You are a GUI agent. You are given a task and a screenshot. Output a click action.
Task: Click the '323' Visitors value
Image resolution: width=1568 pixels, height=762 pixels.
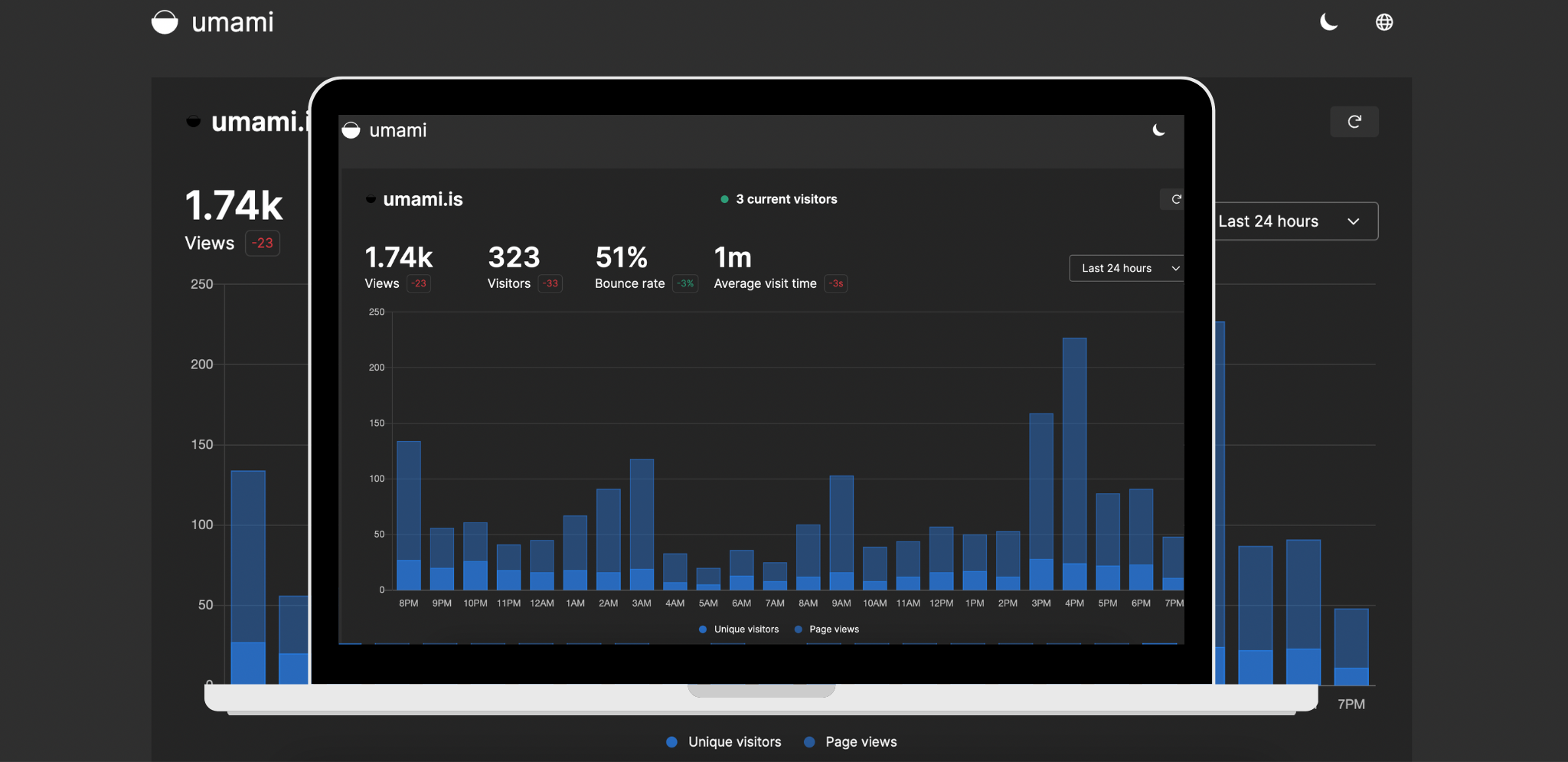(514, 257)
